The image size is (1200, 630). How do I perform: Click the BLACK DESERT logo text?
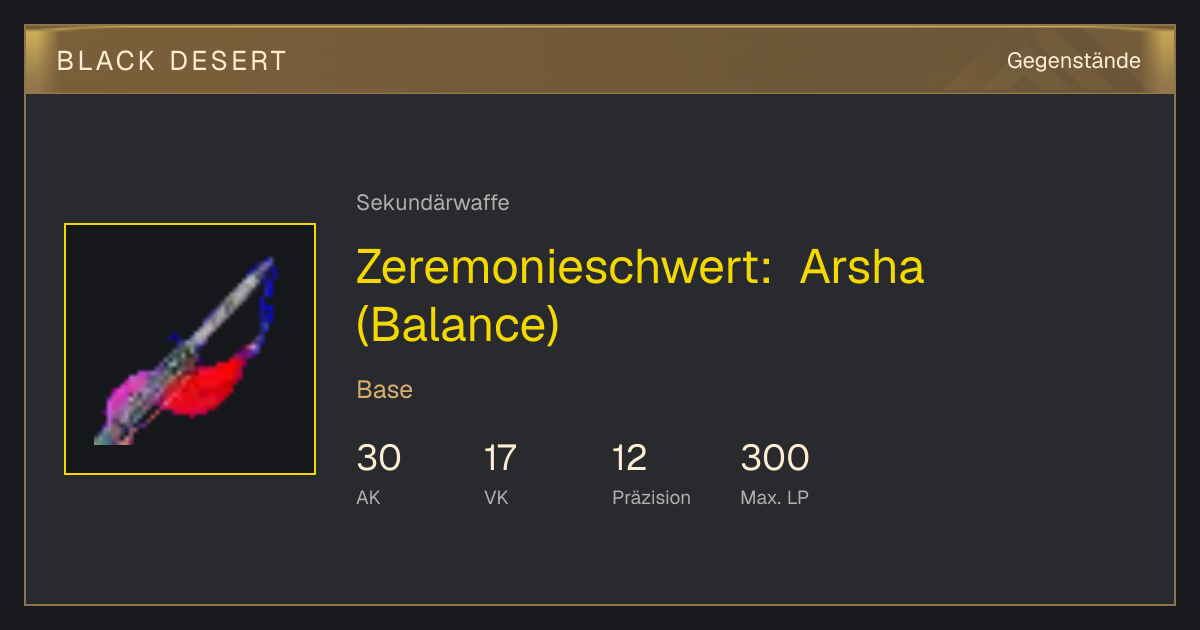(172, 61)
